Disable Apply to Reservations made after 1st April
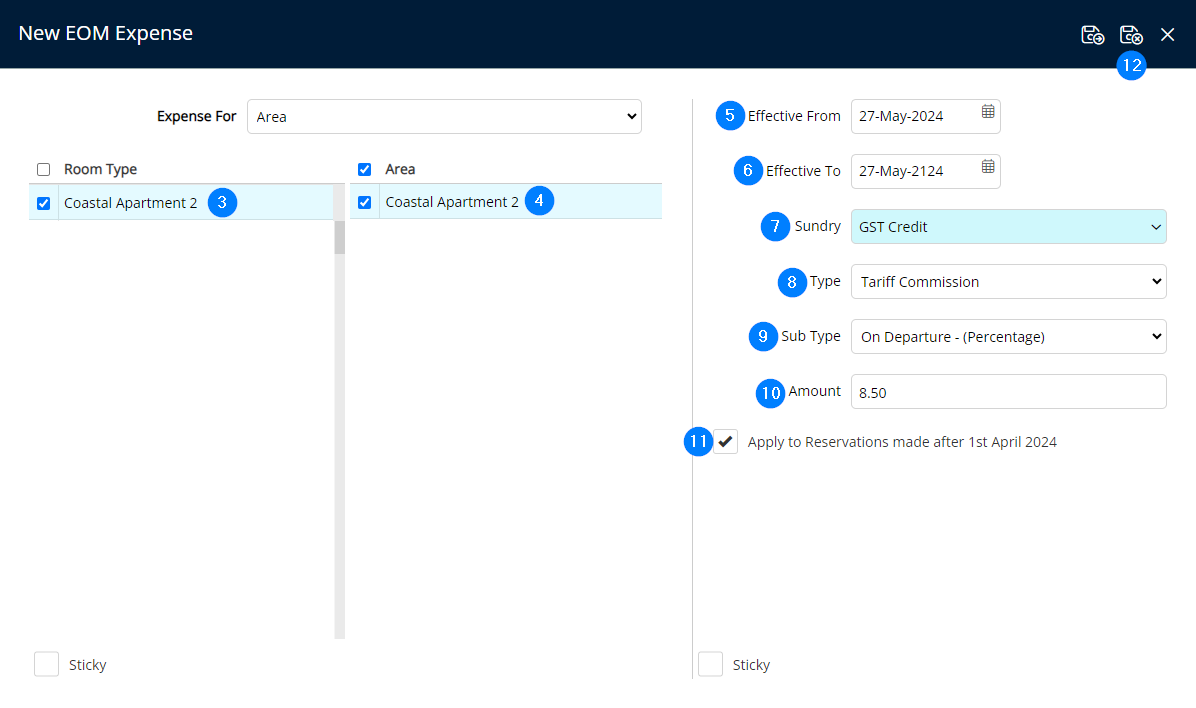This screenshot has height=708, width=1196. click(x=726, y=442)
